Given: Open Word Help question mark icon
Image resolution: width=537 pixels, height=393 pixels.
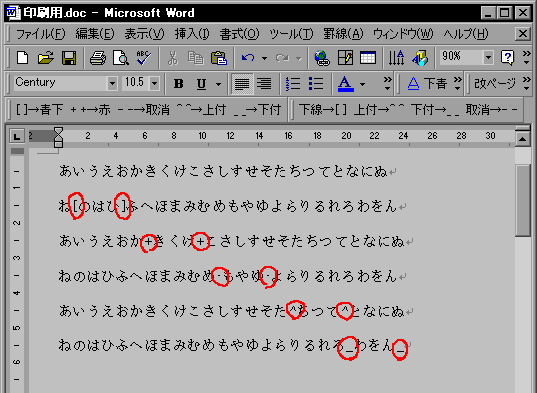Looking at the screenshot, I should 507,58.
